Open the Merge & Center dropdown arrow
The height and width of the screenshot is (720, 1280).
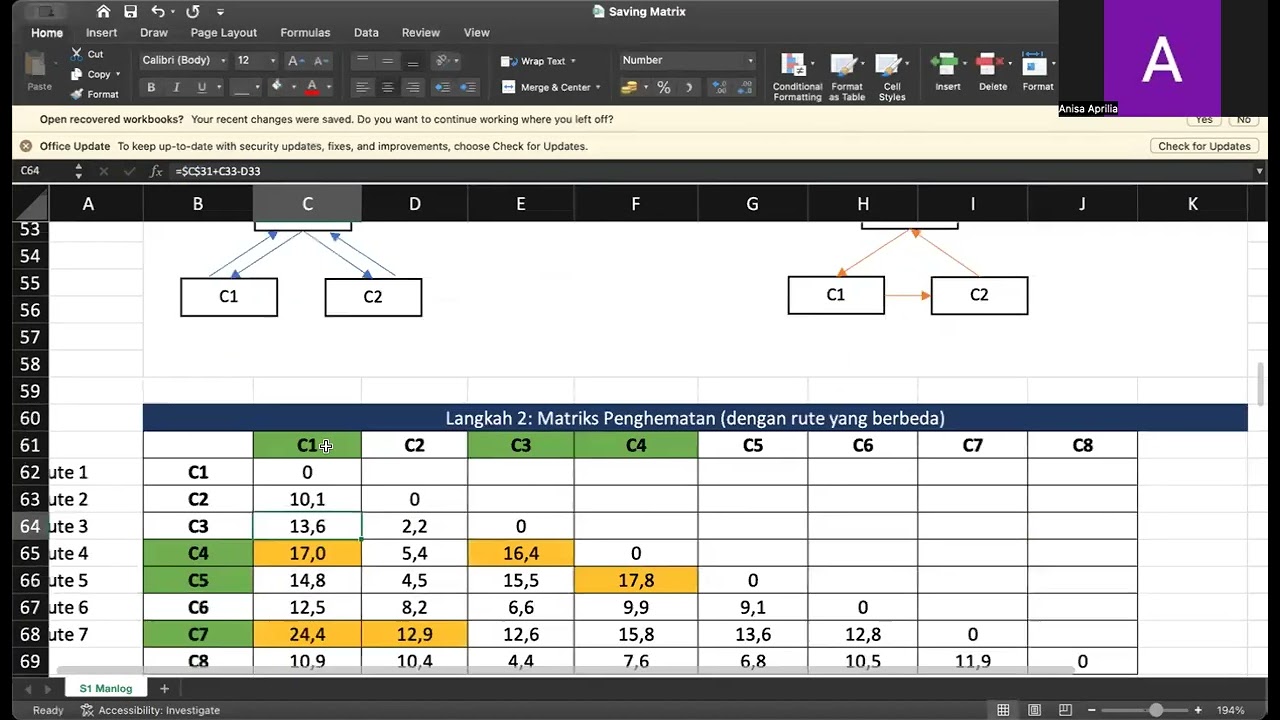coord(598,87)
